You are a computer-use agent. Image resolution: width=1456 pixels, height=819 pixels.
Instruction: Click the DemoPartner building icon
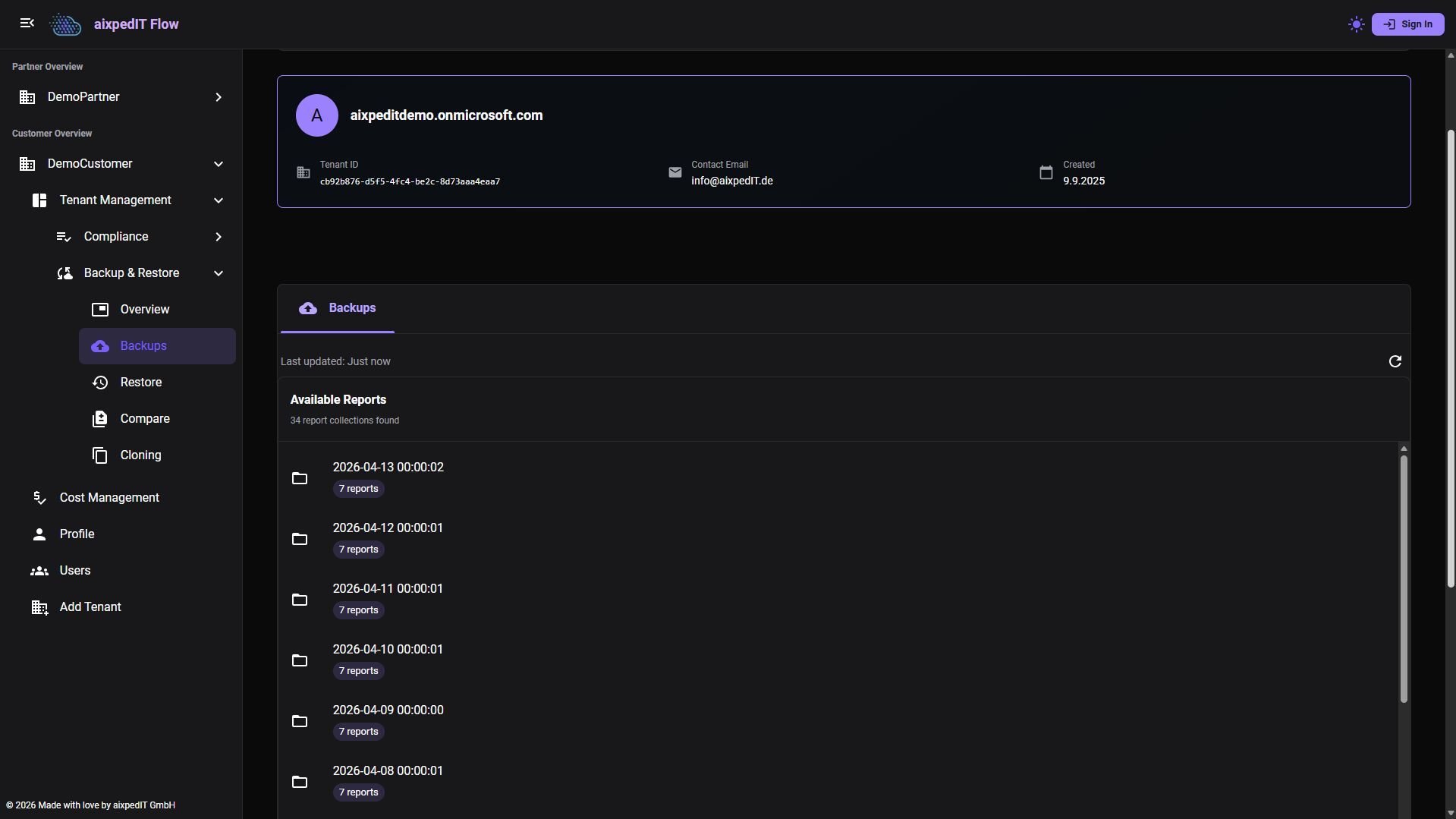coord(27,97)
